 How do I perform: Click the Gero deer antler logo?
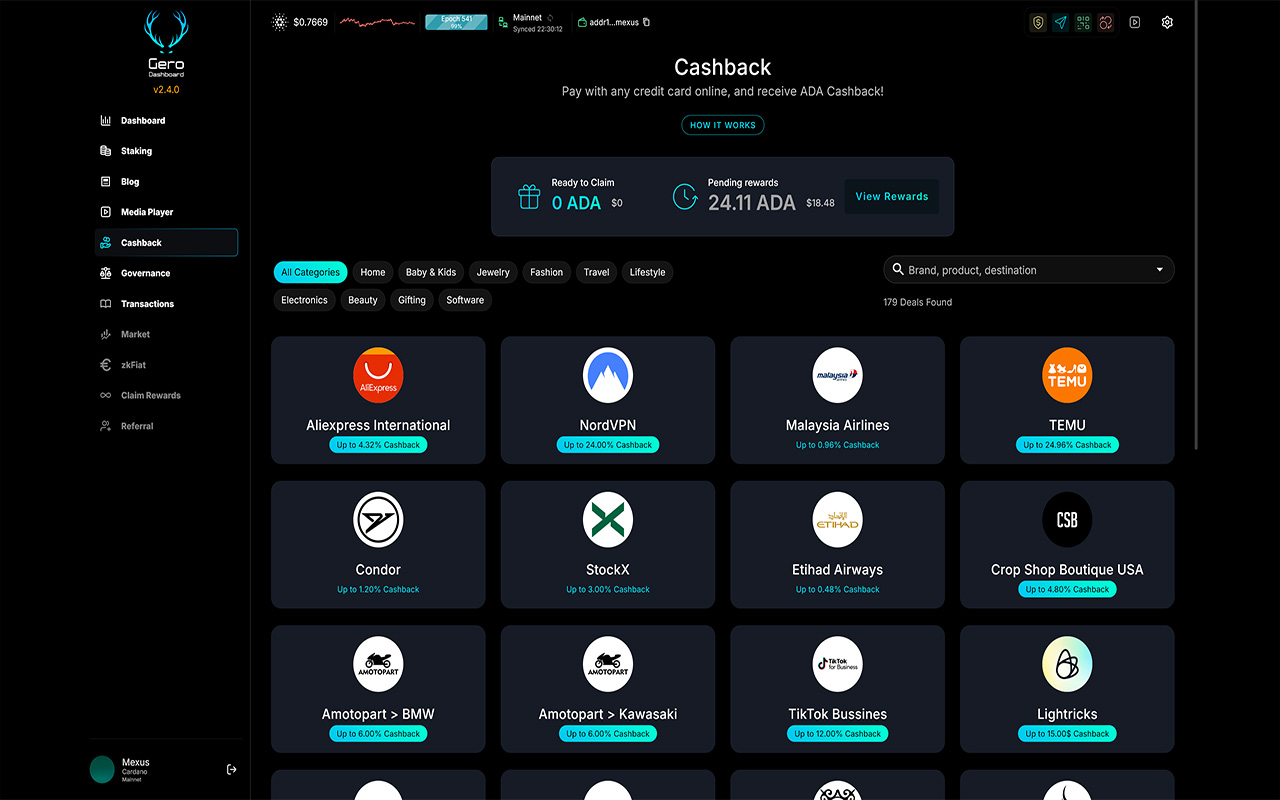pyautogui.click(x=166, y=32)
